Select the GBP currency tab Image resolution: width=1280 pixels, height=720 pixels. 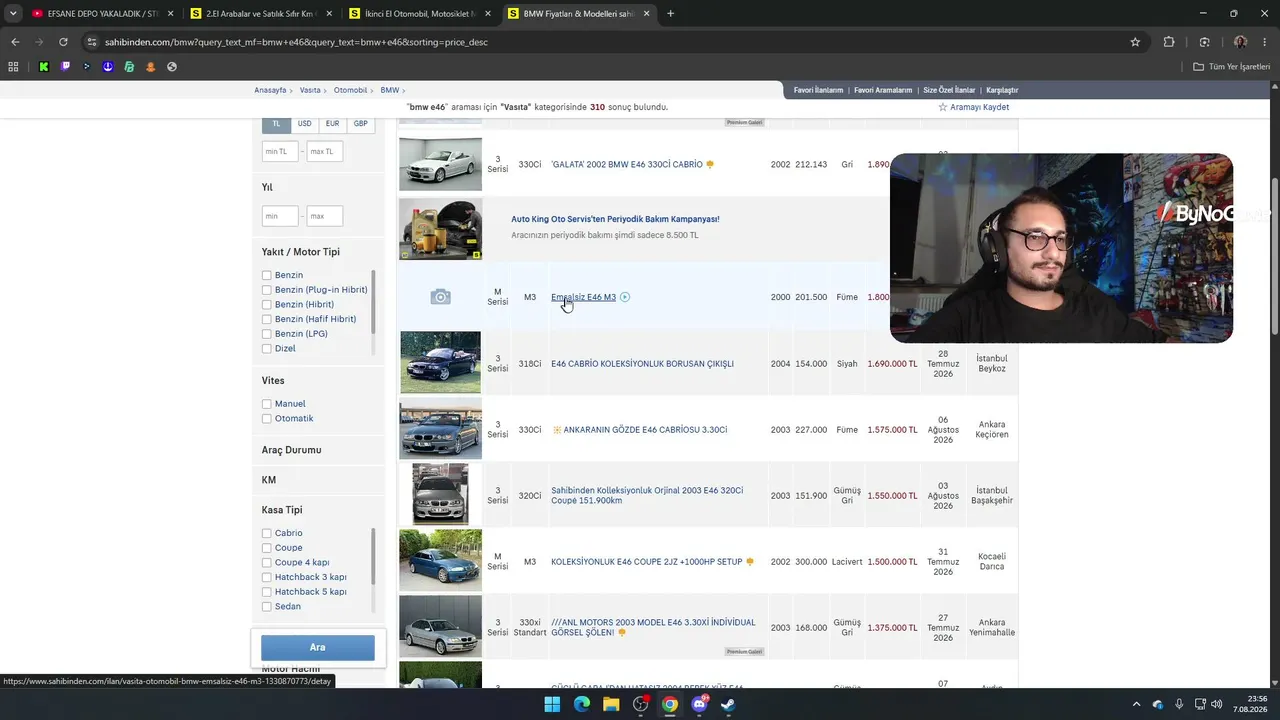pos(360,124)
